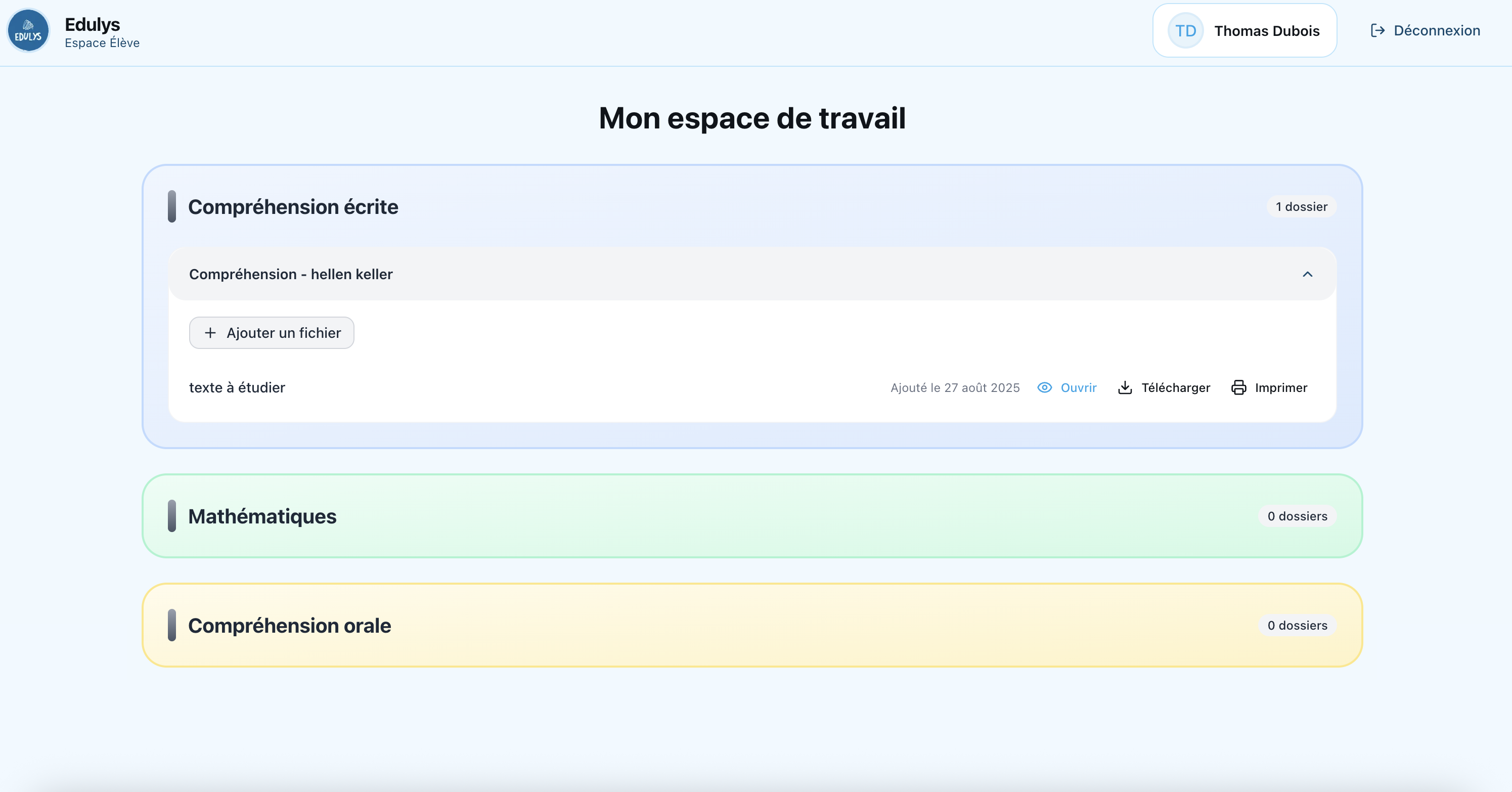Click the plus icon in Ajouter un fichier
The height and width of the screenshot is (792, 1512).
click(210, 333)
